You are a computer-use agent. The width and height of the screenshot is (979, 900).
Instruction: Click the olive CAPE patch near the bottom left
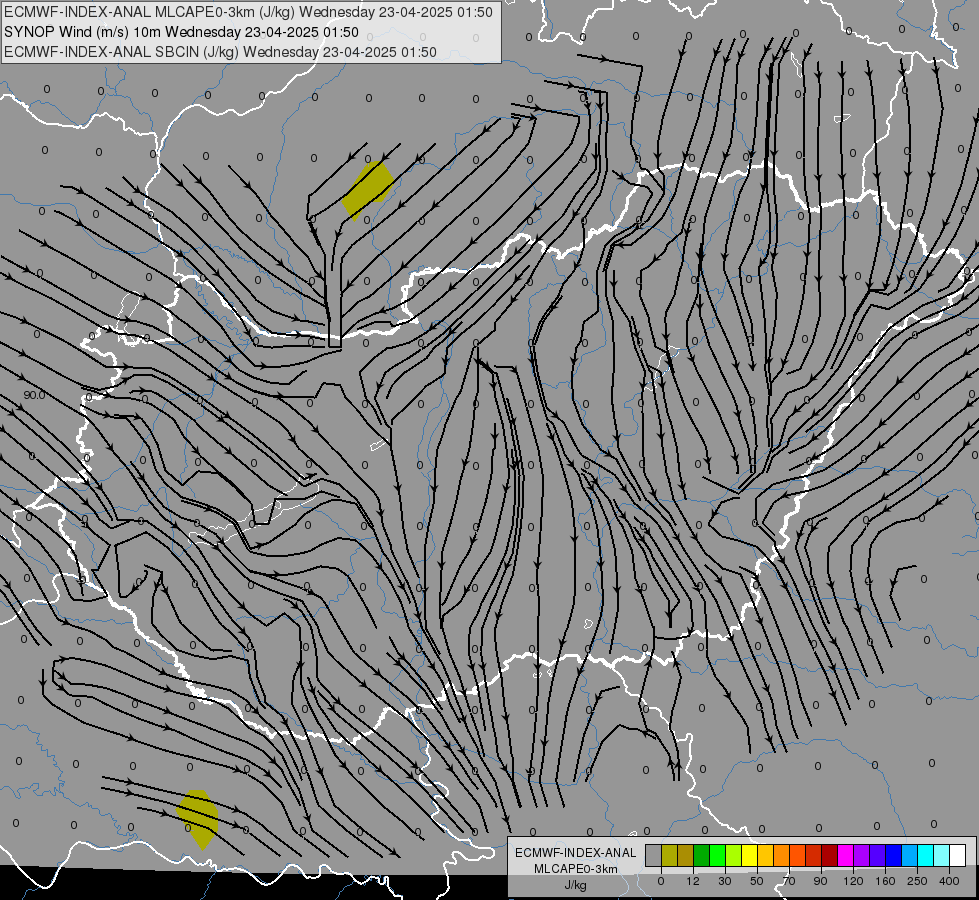pos(198,819)
